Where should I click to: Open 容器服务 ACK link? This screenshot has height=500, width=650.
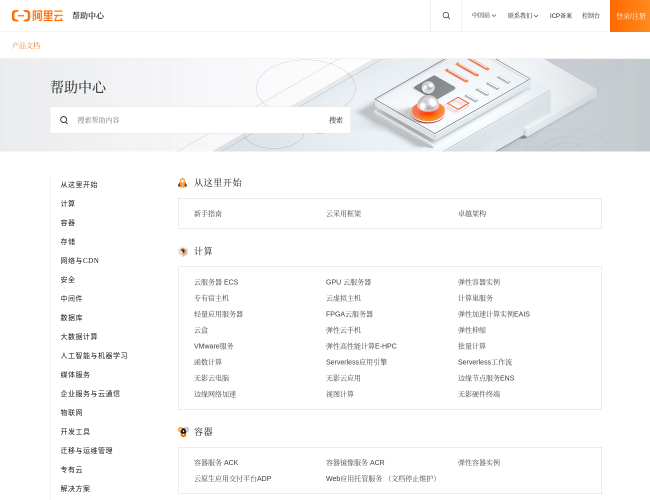click(x=216, y=463)
